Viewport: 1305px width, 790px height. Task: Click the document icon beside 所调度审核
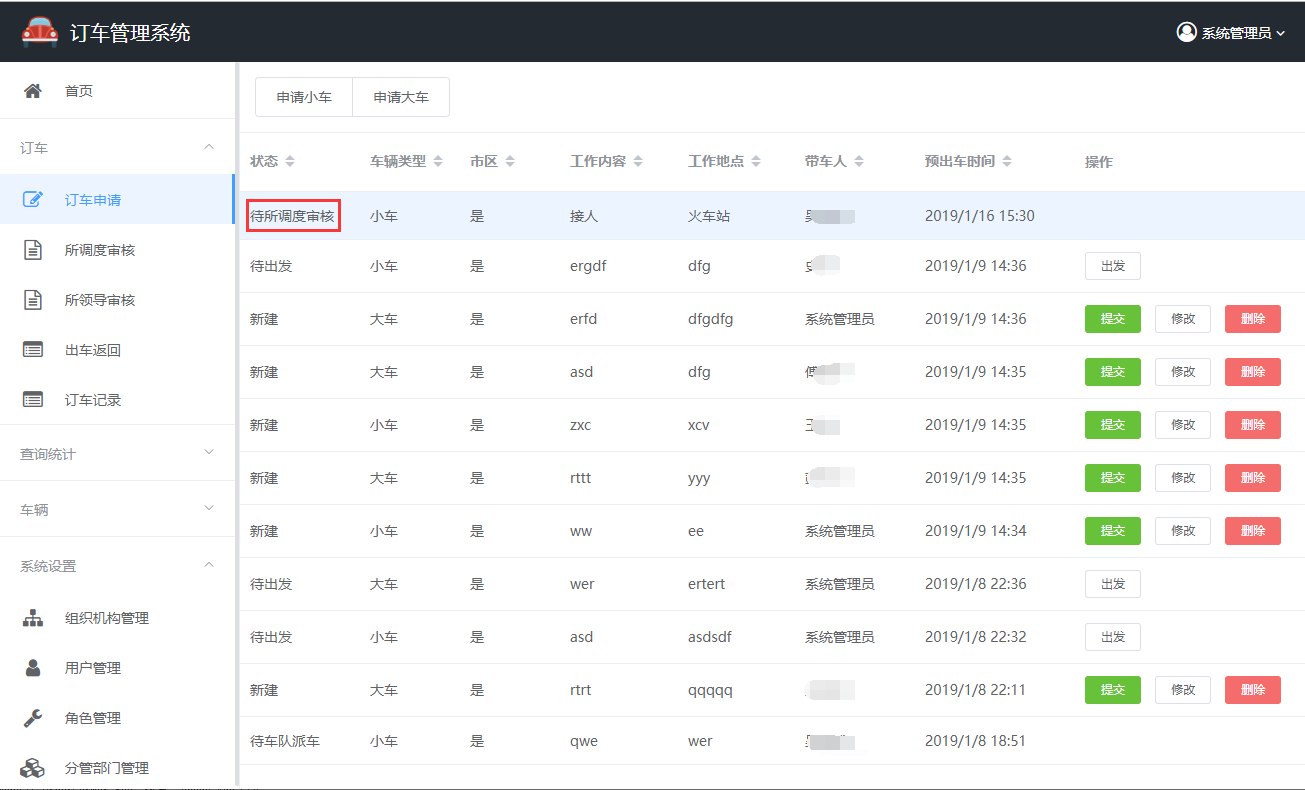pyautogui.click(x=33, y=250)
